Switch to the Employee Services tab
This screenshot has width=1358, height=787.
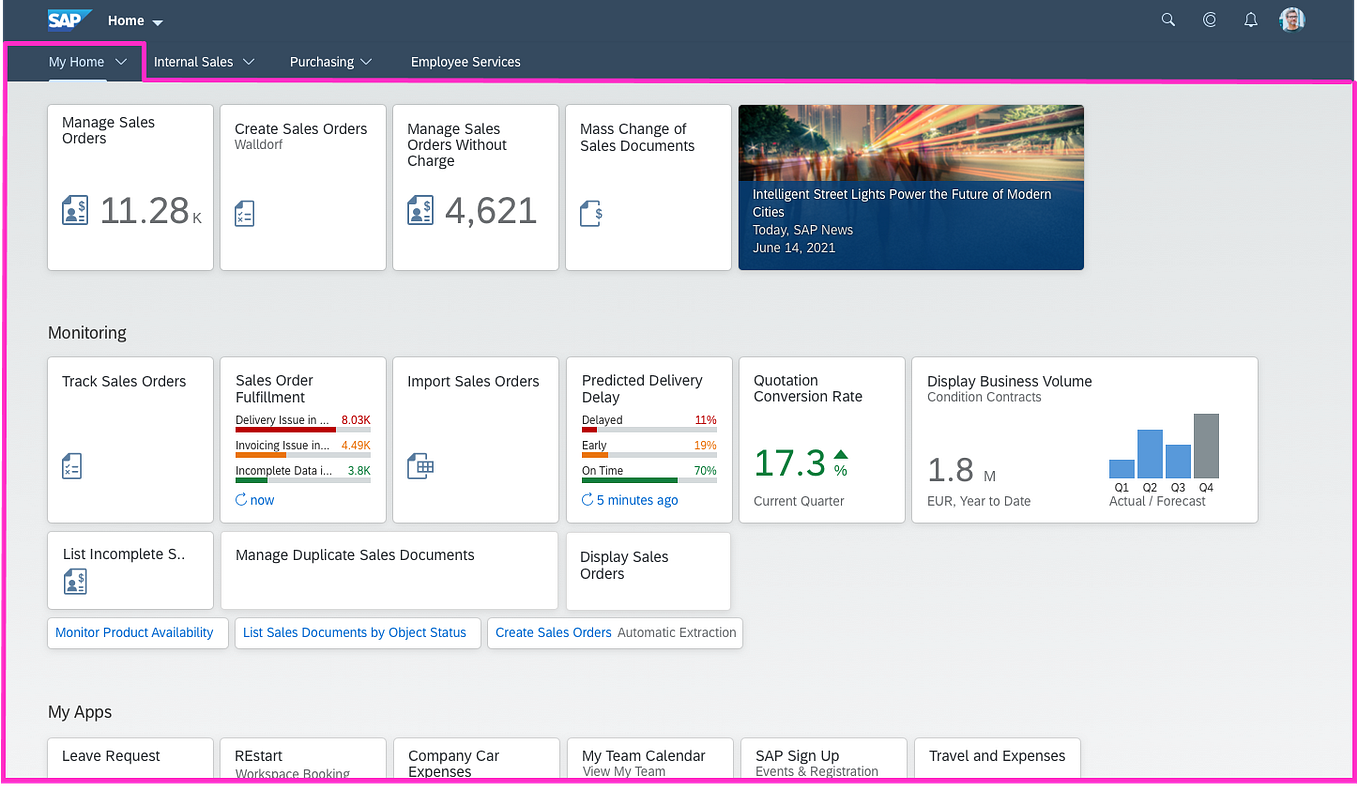pos(465,61)
